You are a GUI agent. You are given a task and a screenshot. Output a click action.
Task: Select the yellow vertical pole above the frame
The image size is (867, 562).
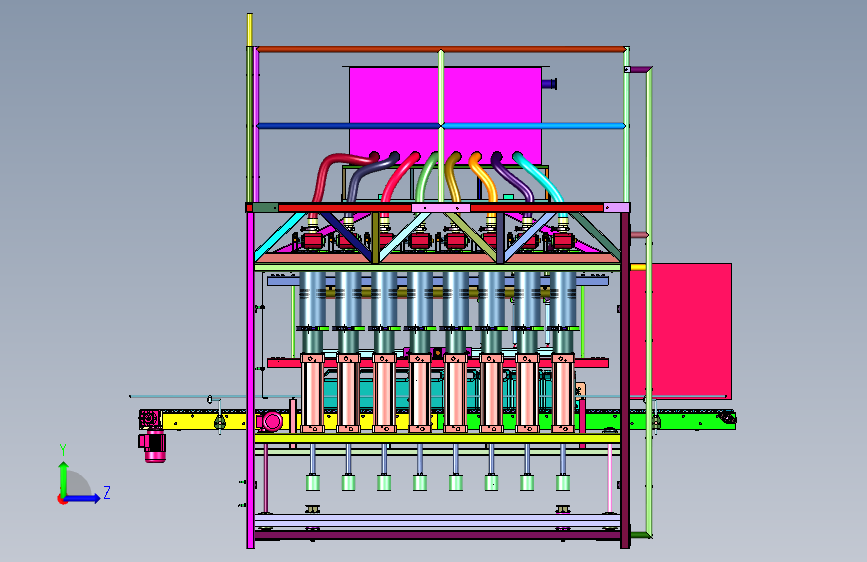tap(249, 30)
